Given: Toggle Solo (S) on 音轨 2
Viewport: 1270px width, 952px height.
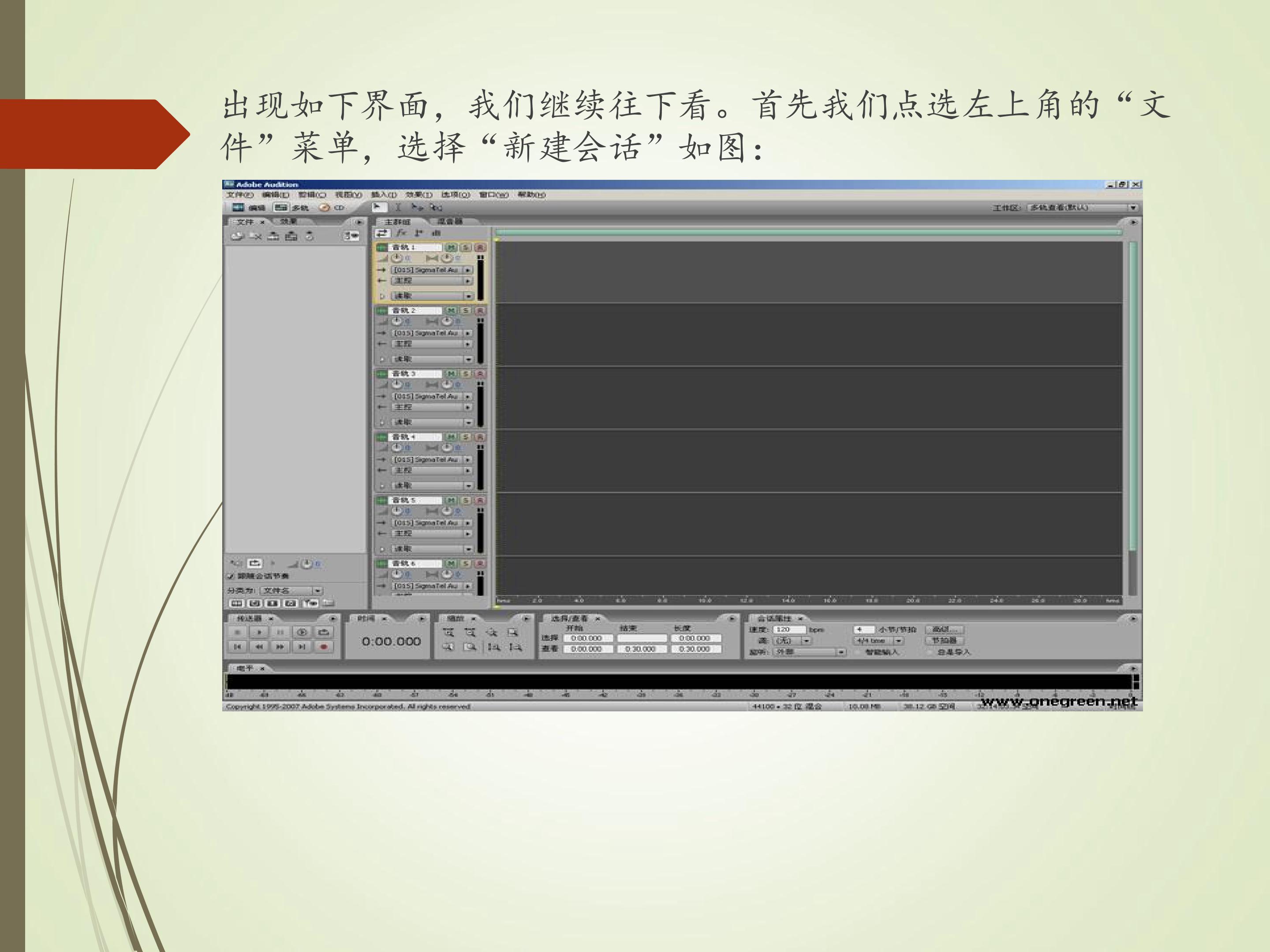Looking at the screenshot, I should click(x=466, y=310).
